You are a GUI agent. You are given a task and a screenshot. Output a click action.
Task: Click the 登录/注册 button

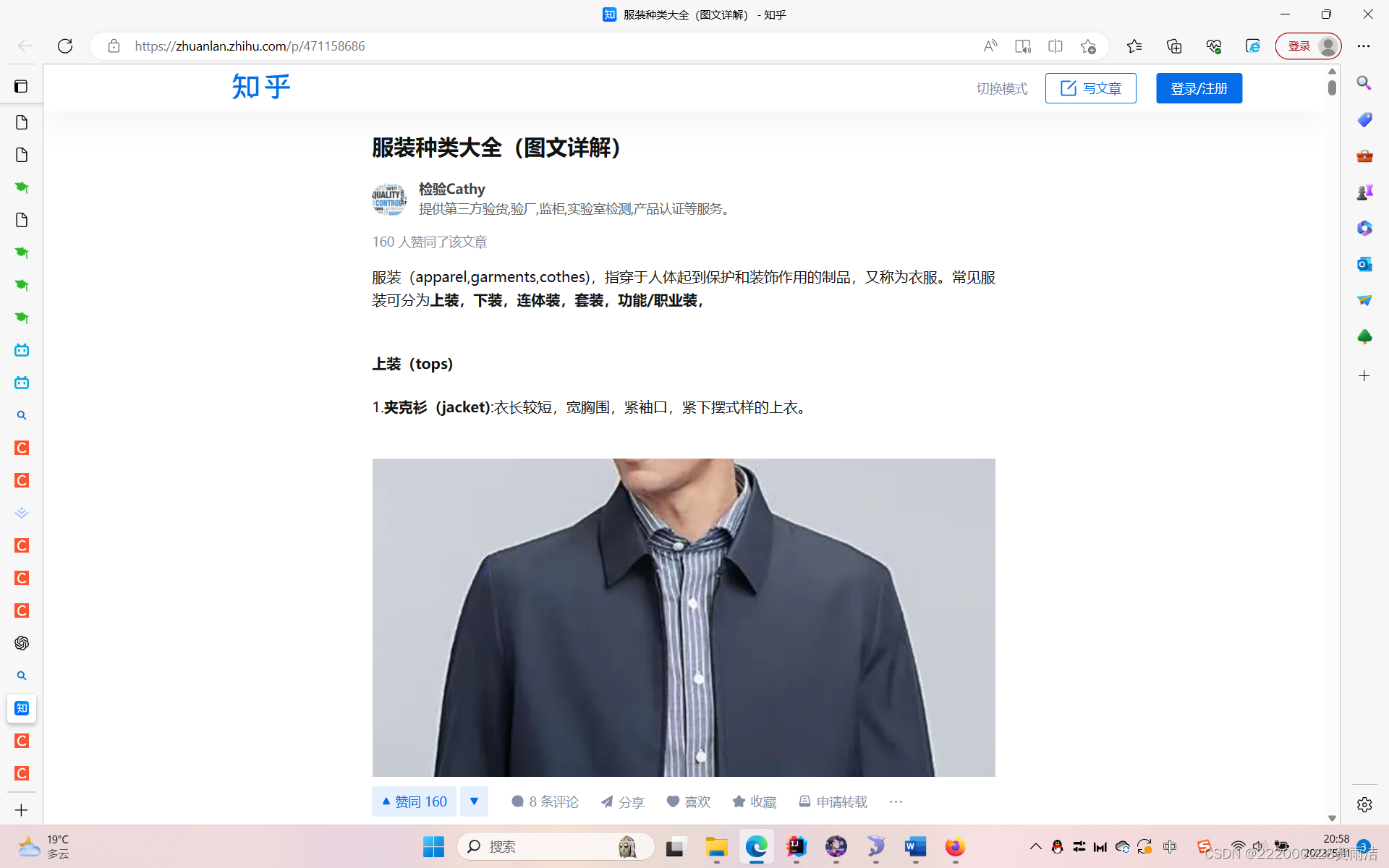click(1199, 88)
